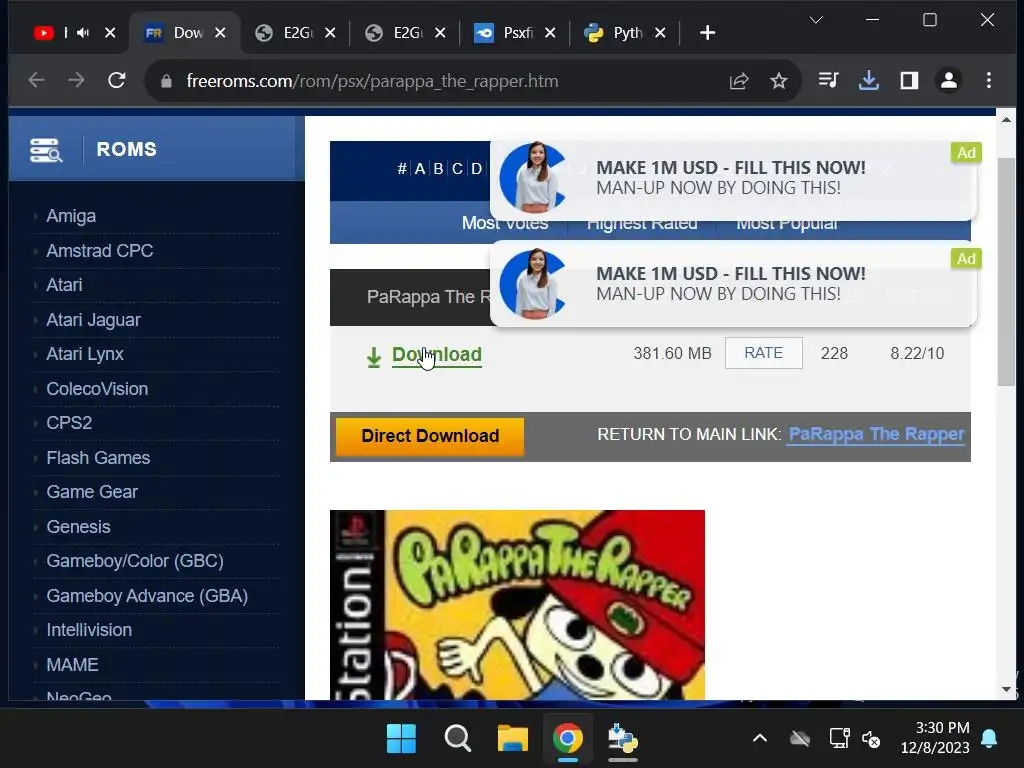
Task: Show hidden system tray icons
Action: [x=760, y=739]
